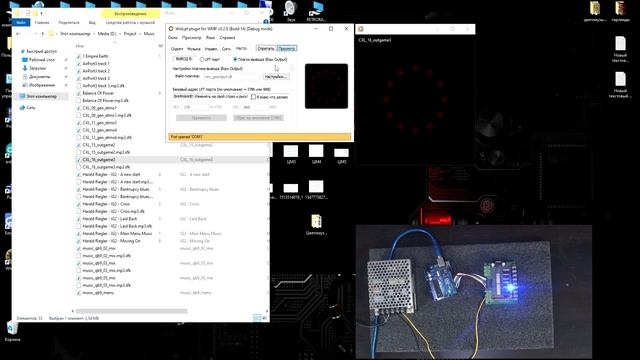
Task: Select the Плагин вывода (Raw Output) radio button
Action: coord(235,60)
